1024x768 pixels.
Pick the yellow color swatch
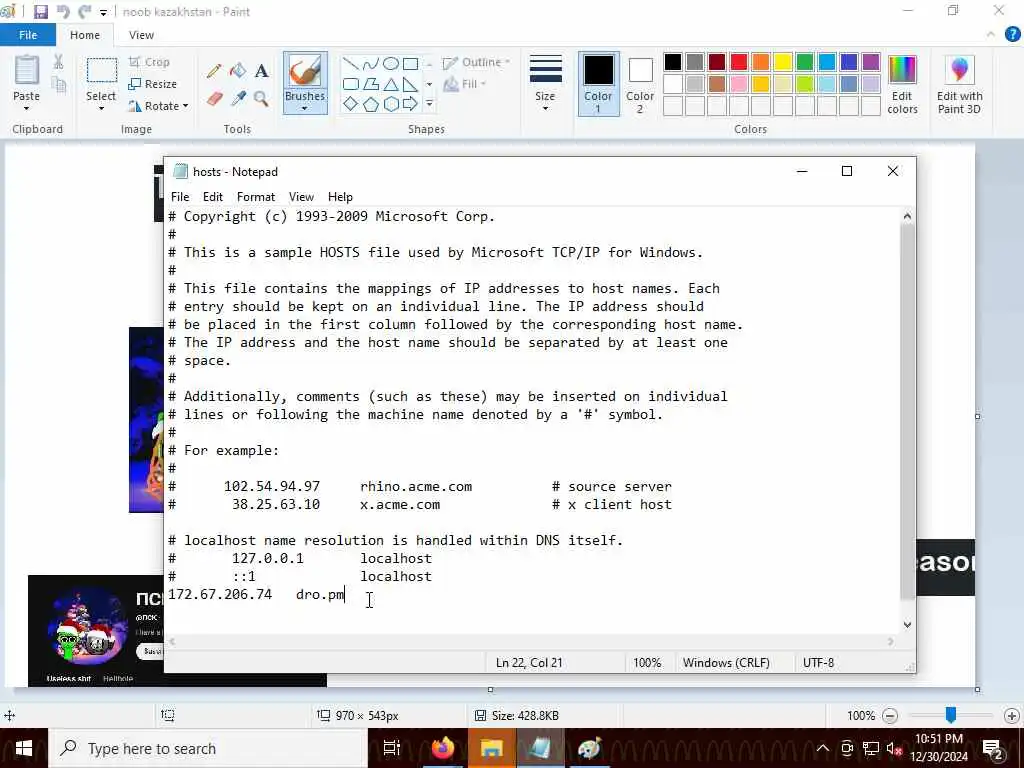(x=782, y=62)
